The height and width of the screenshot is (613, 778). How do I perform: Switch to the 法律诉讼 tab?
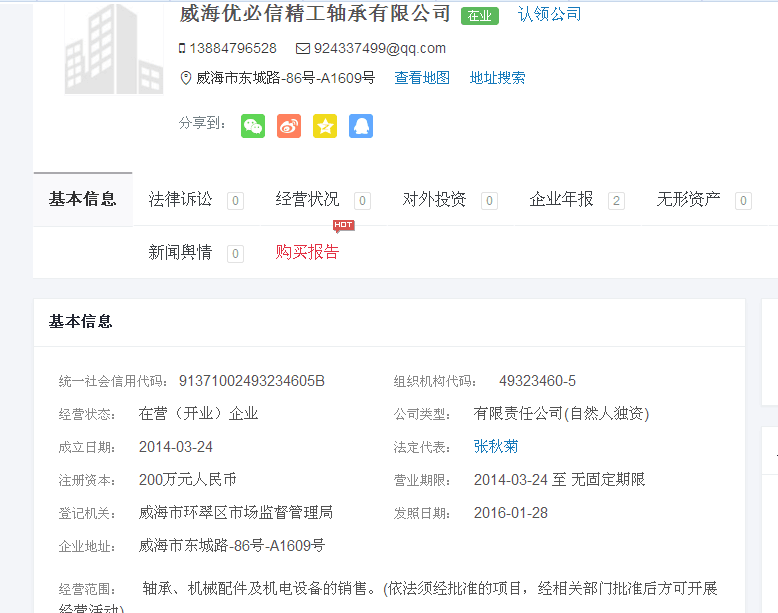181,199
